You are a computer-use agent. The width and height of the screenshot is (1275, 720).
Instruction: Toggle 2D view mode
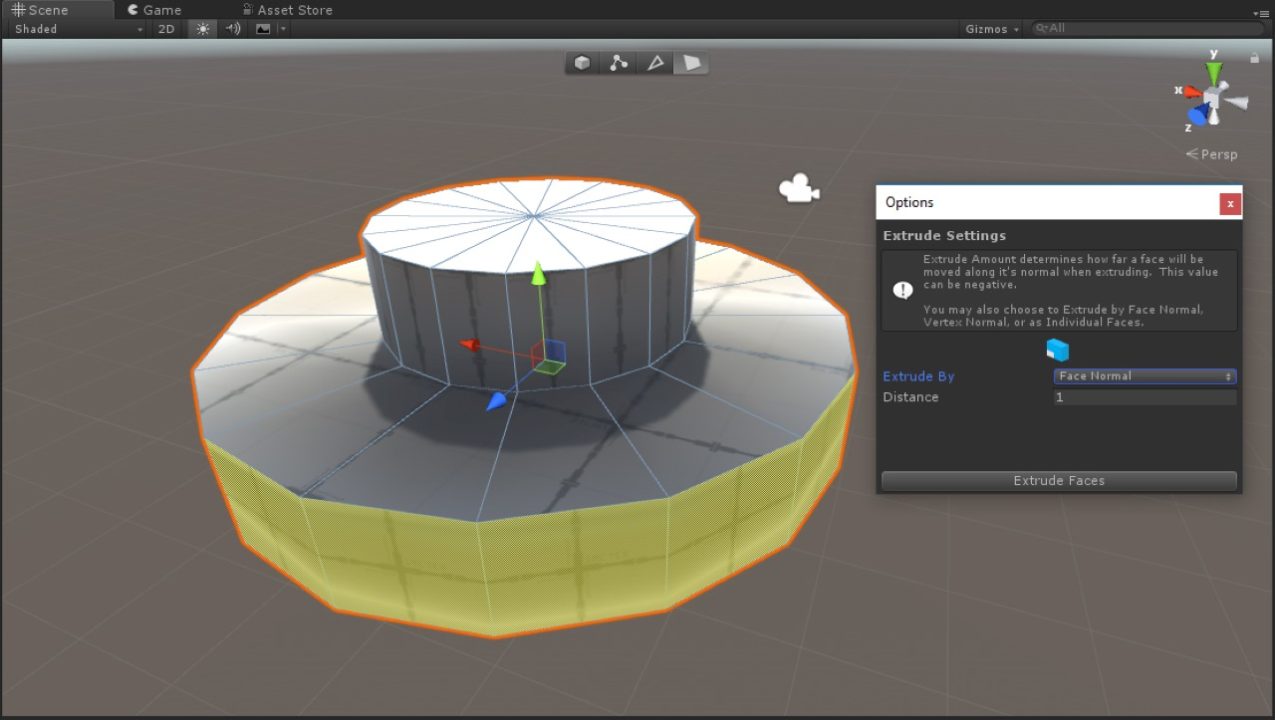tap(165, 29)
